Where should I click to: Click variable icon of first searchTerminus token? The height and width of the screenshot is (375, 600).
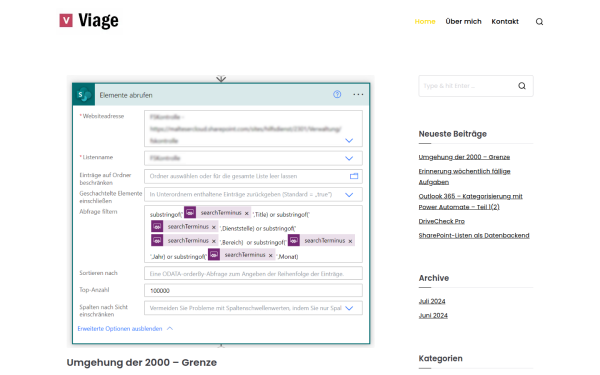click(x=190, y=212)
